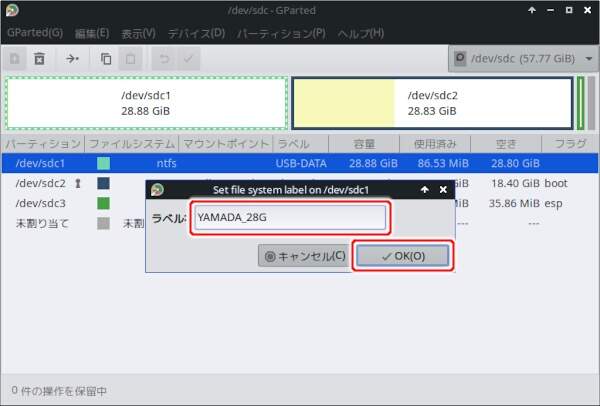Click the key lock icon beside /dev/sdc2

(x=78, y=184)
